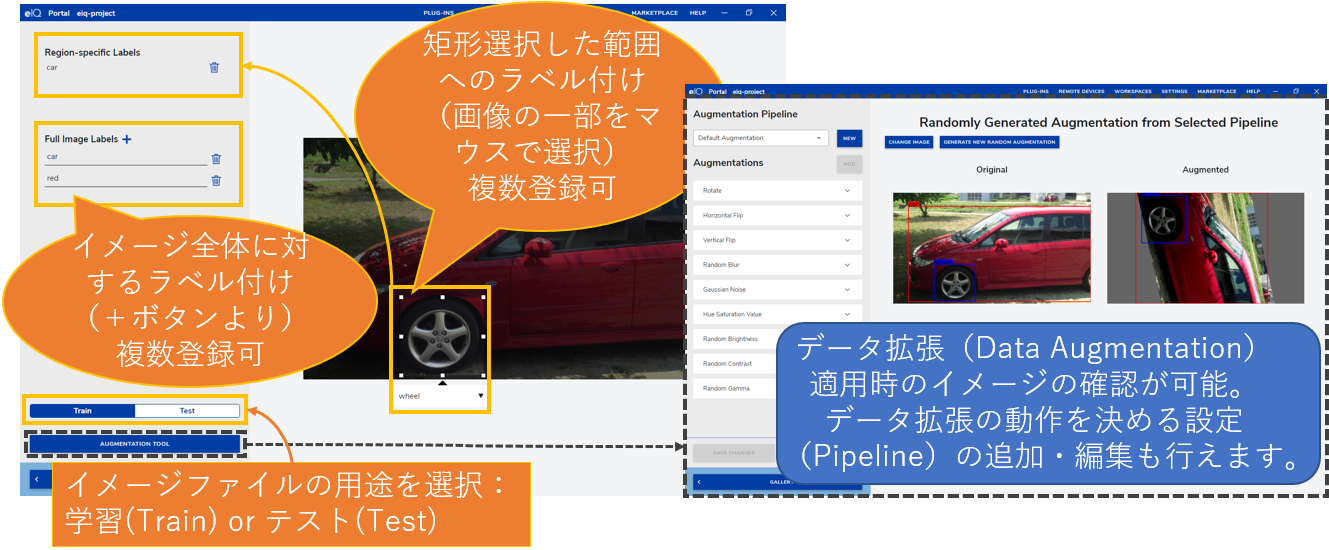Delete the region-specific 'car' label
The image size is (1329, 550).
click(x=214, y=68)
